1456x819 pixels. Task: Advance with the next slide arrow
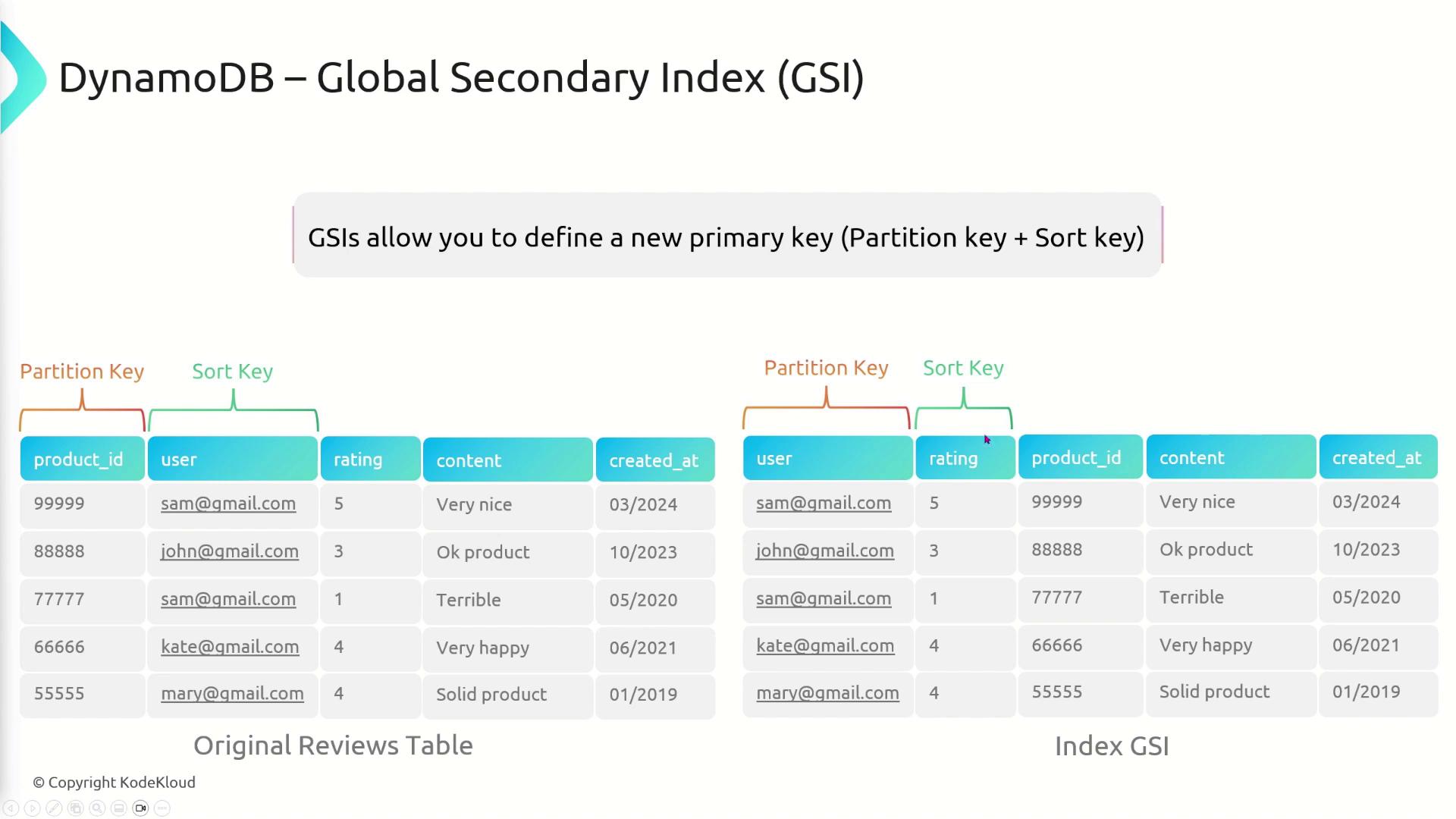pyautogui.click(x=33, y=808)
